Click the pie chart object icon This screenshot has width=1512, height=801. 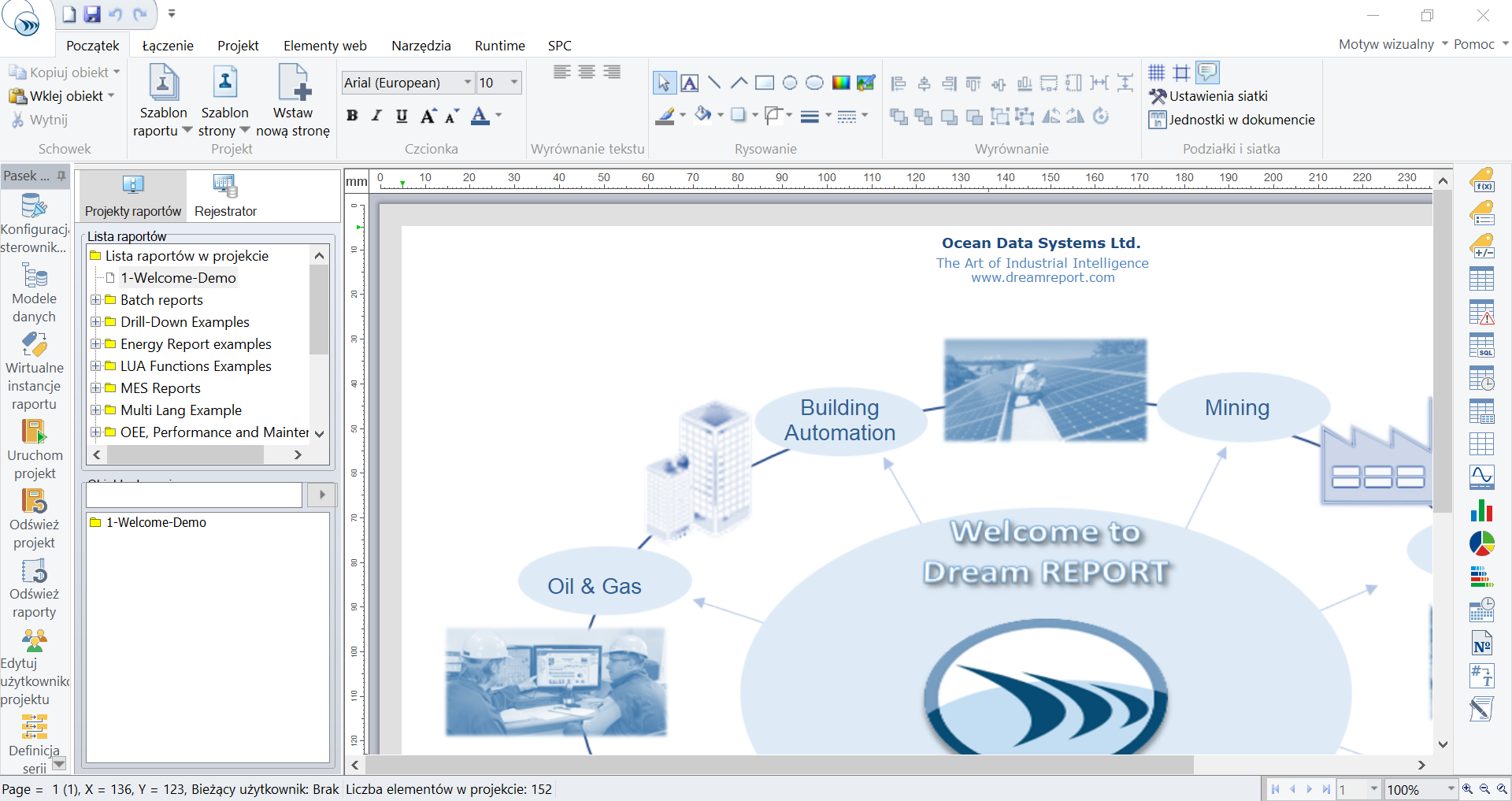pos(1481,543)
